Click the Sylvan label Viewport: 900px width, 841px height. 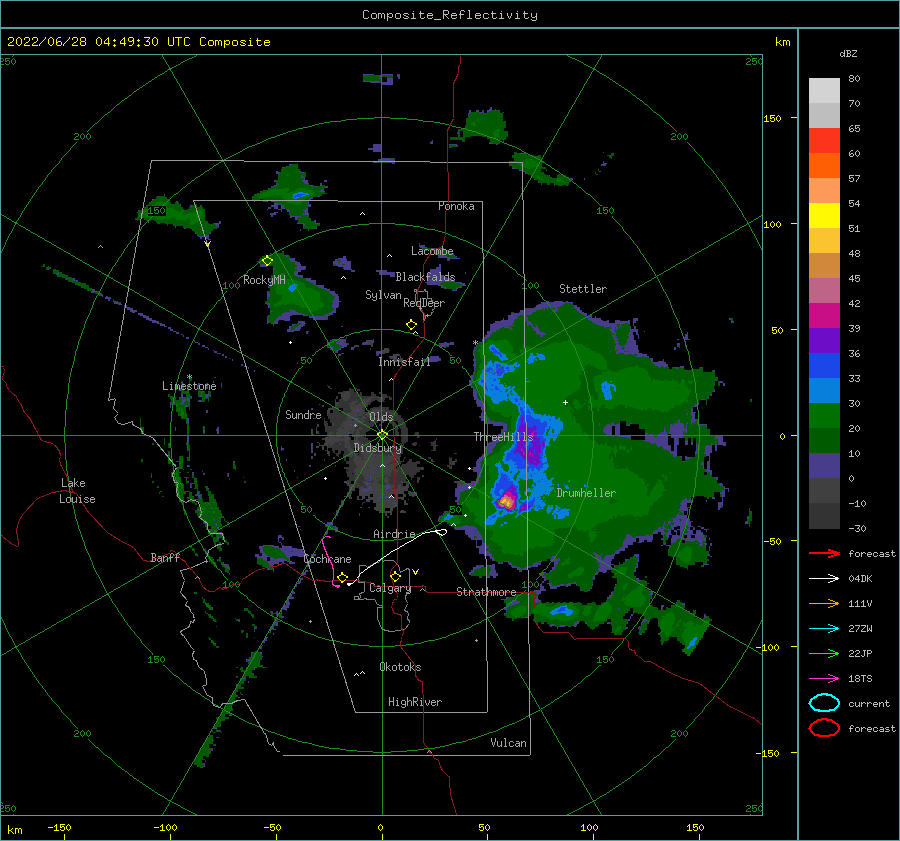coord(383,294)
